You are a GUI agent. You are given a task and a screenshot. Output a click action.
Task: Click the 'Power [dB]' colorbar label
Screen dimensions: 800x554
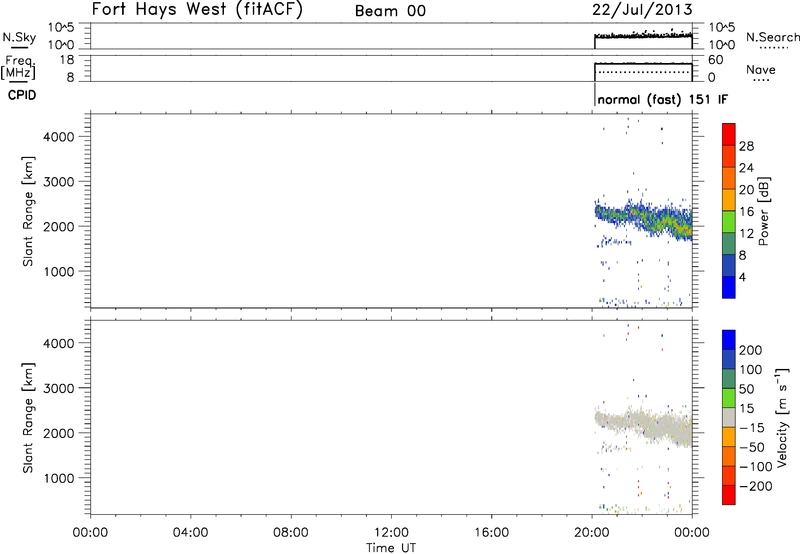click(x=764, y=211)
